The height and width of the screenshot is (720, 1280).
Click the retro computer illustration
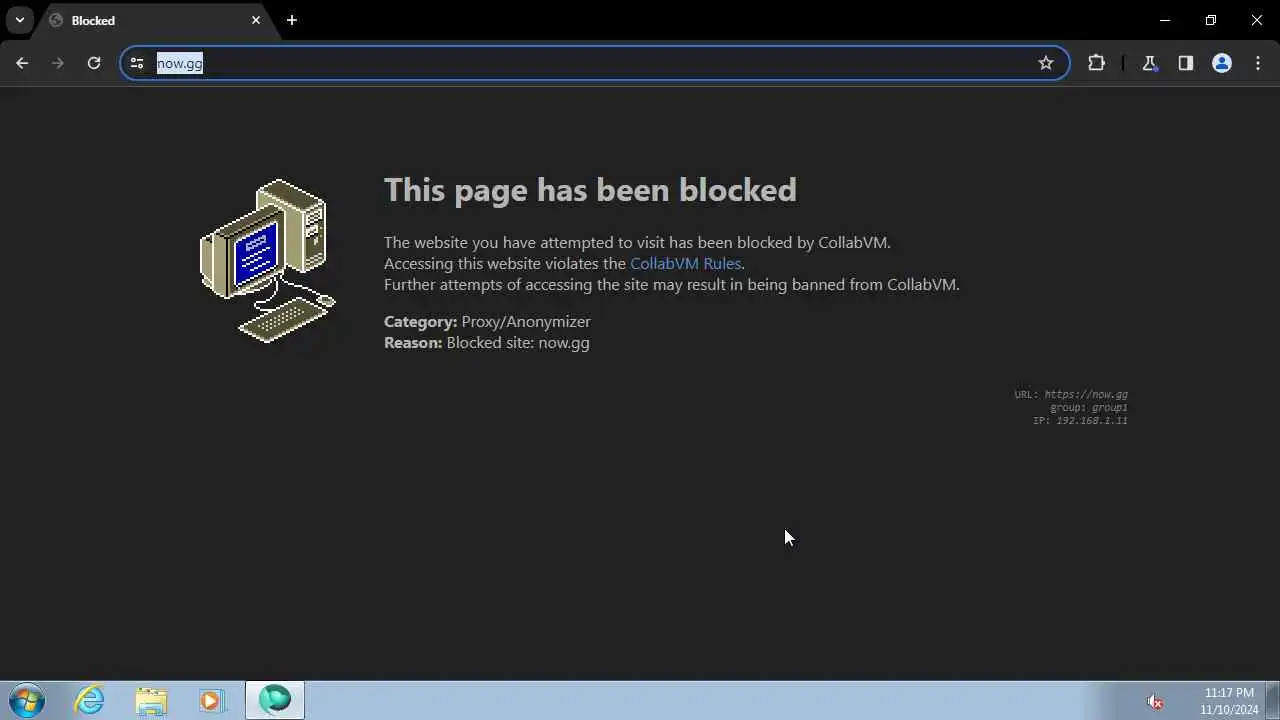[x=268, y=261]
